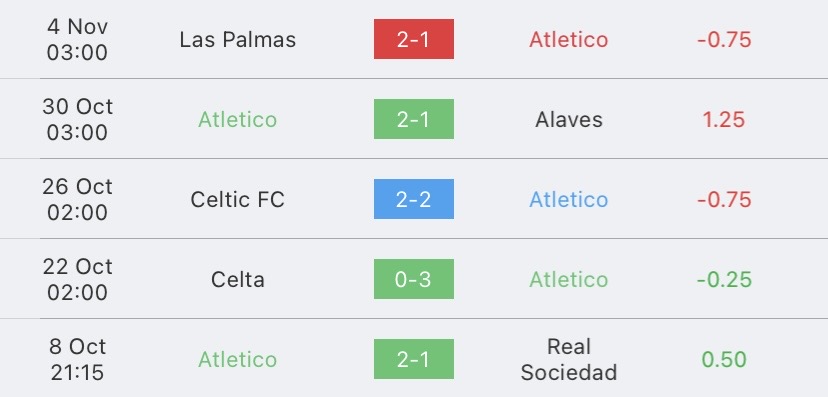Select the Celta team name

238,280
